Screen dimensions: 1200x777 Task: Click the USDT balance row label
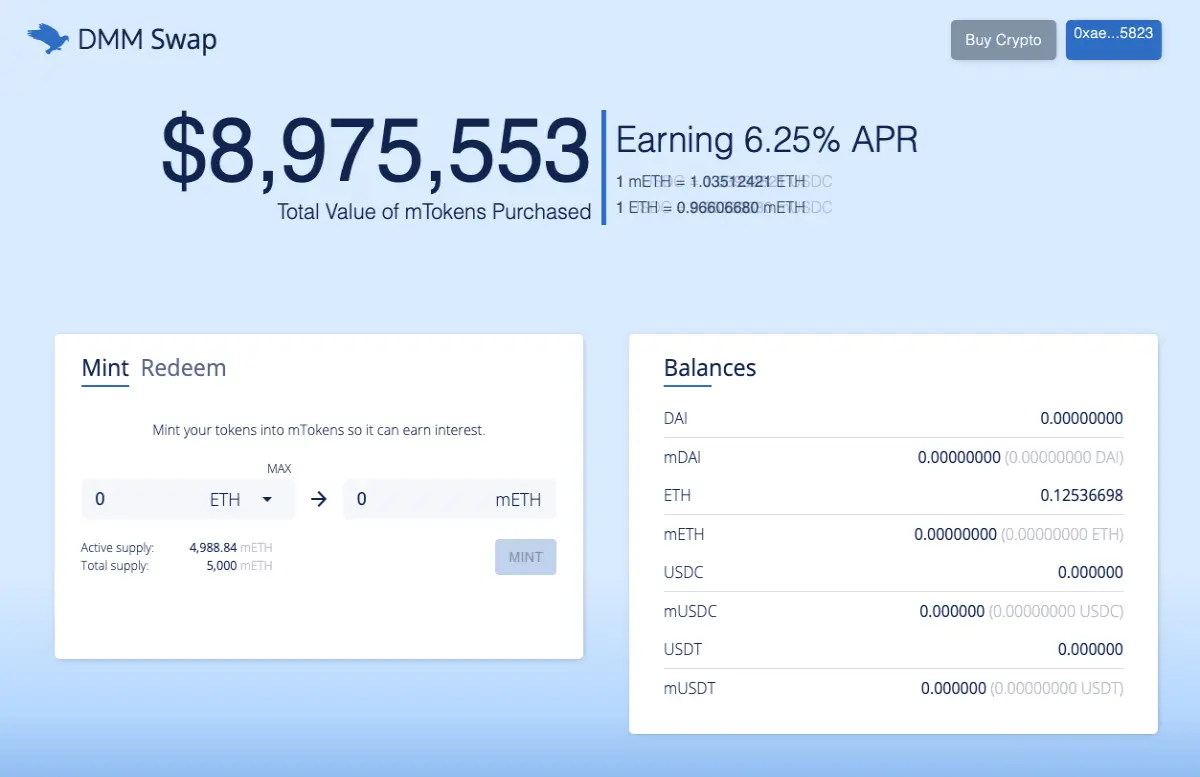click(683, 650)
